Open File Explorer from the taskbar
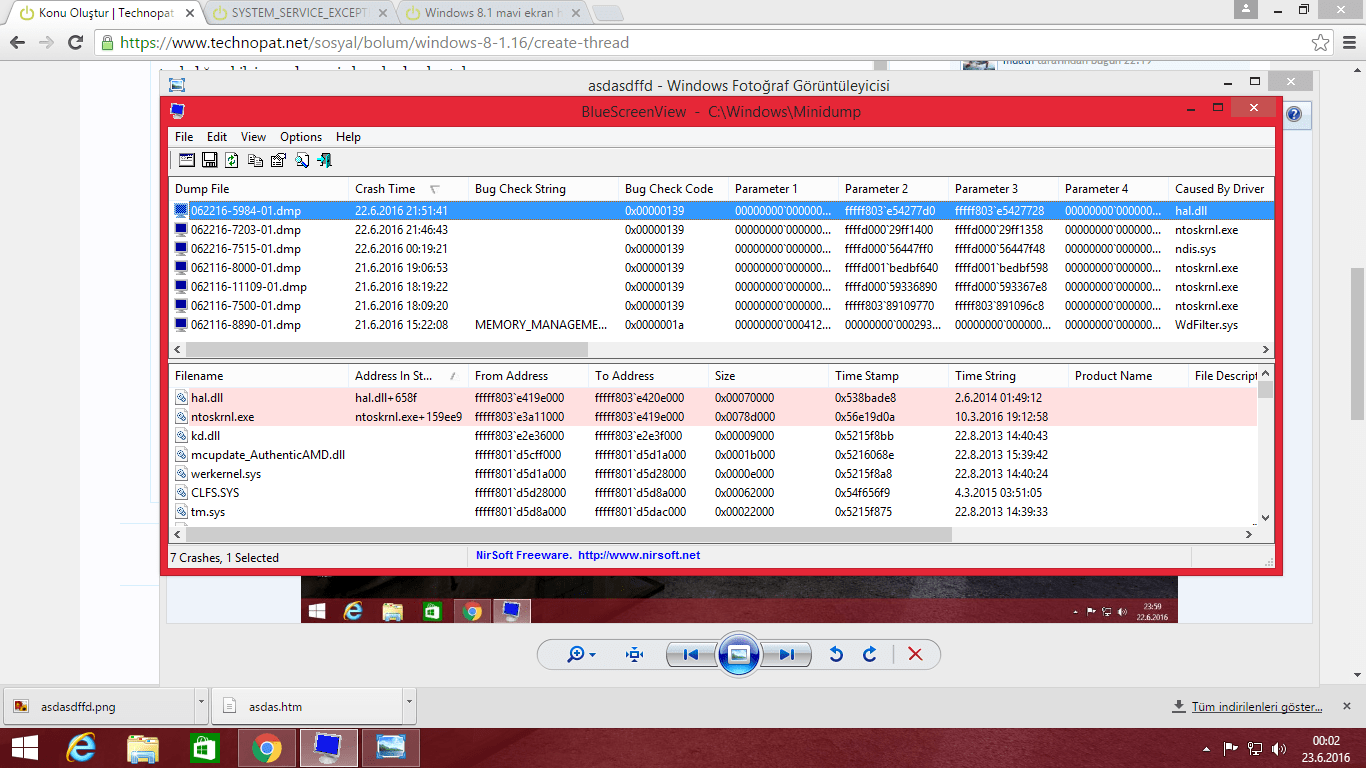Image resolution: width=1366 pixels, height=768 pixels. (x=143, y=748)
